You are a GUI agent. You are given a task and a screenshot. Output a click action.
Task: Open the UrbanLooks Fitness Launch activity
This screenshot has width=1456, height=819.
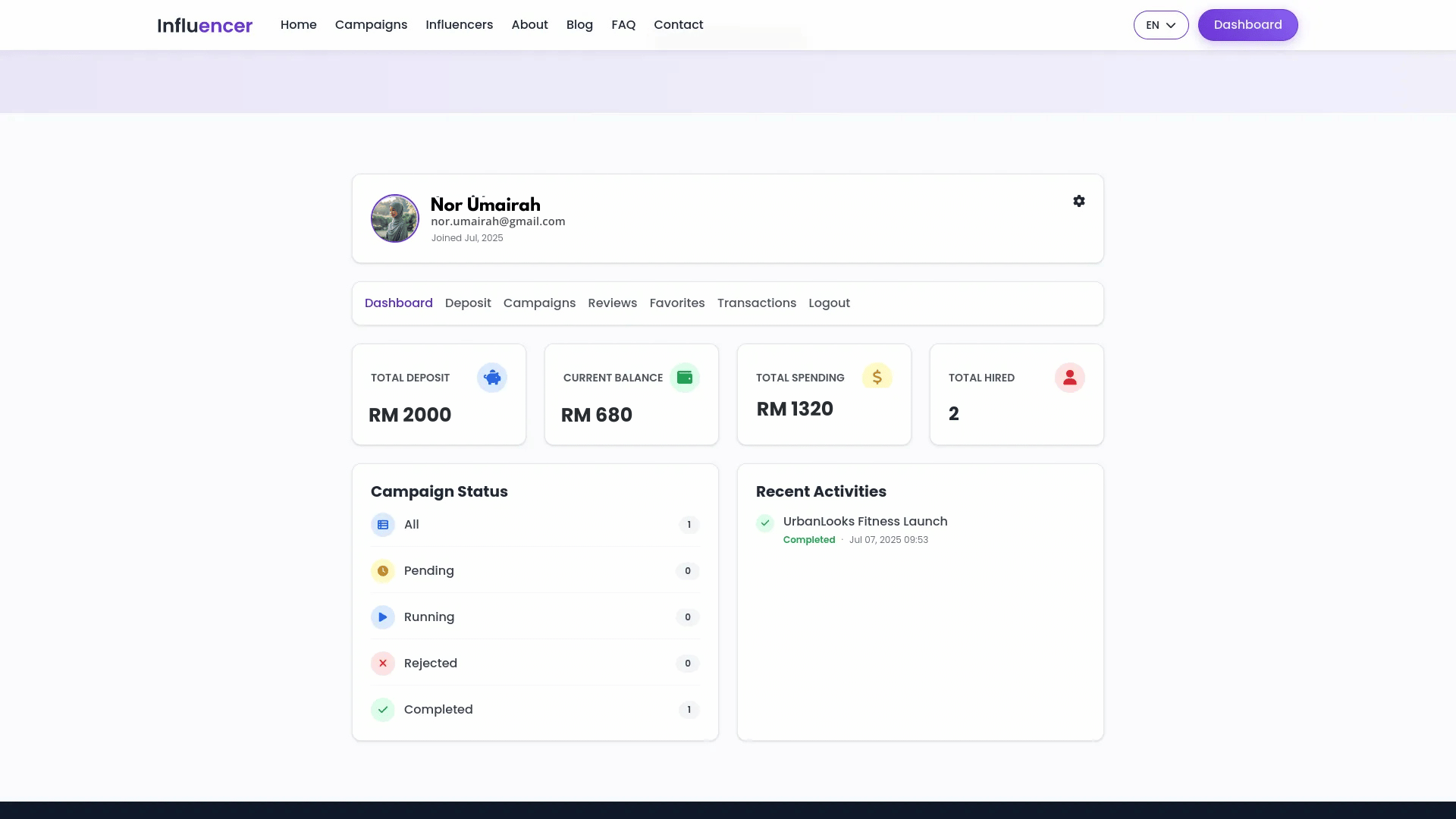(864, 522)
